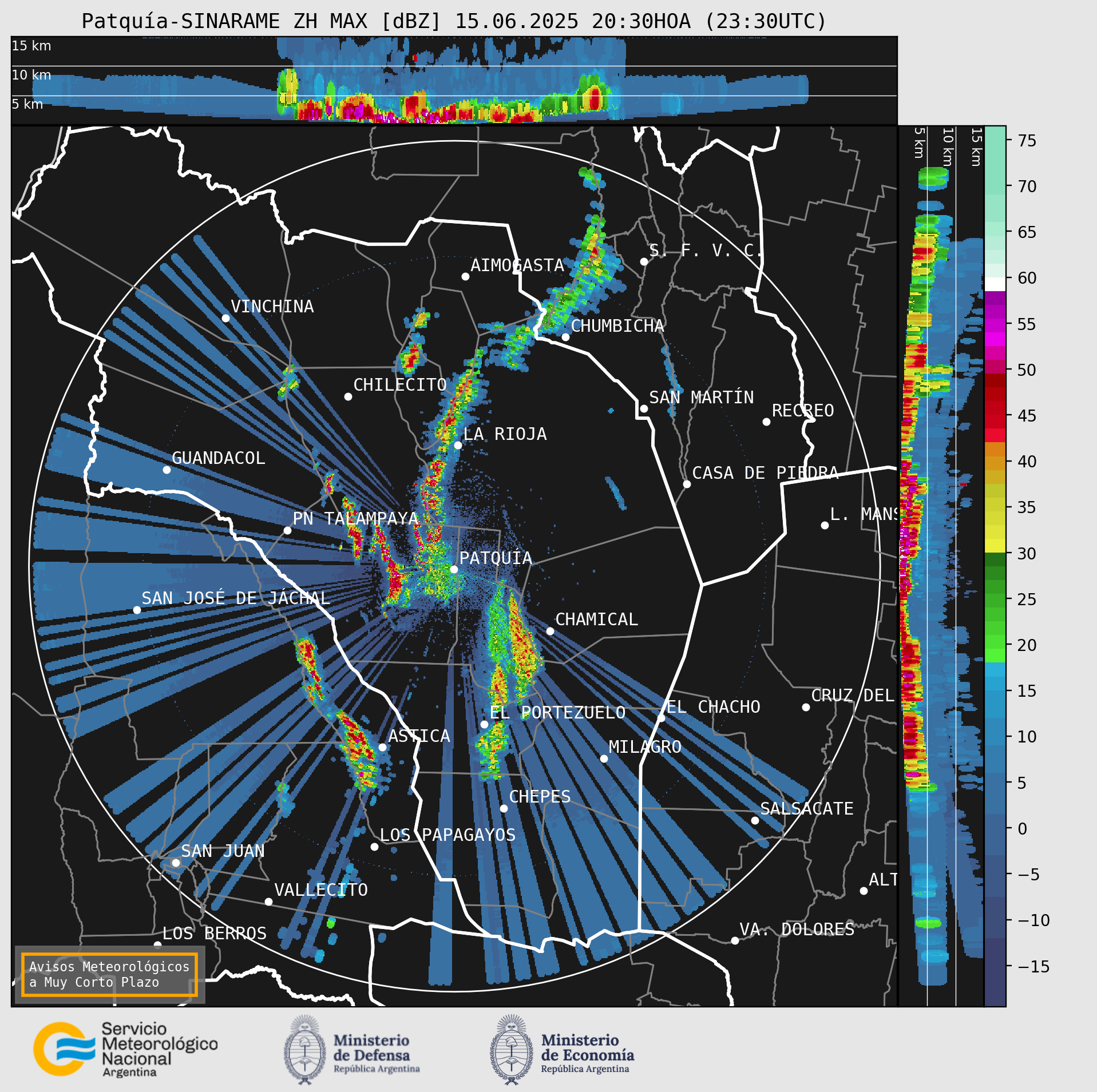
Task: Click the Ministerio de Economía emblem
Action: [512, 1050]
